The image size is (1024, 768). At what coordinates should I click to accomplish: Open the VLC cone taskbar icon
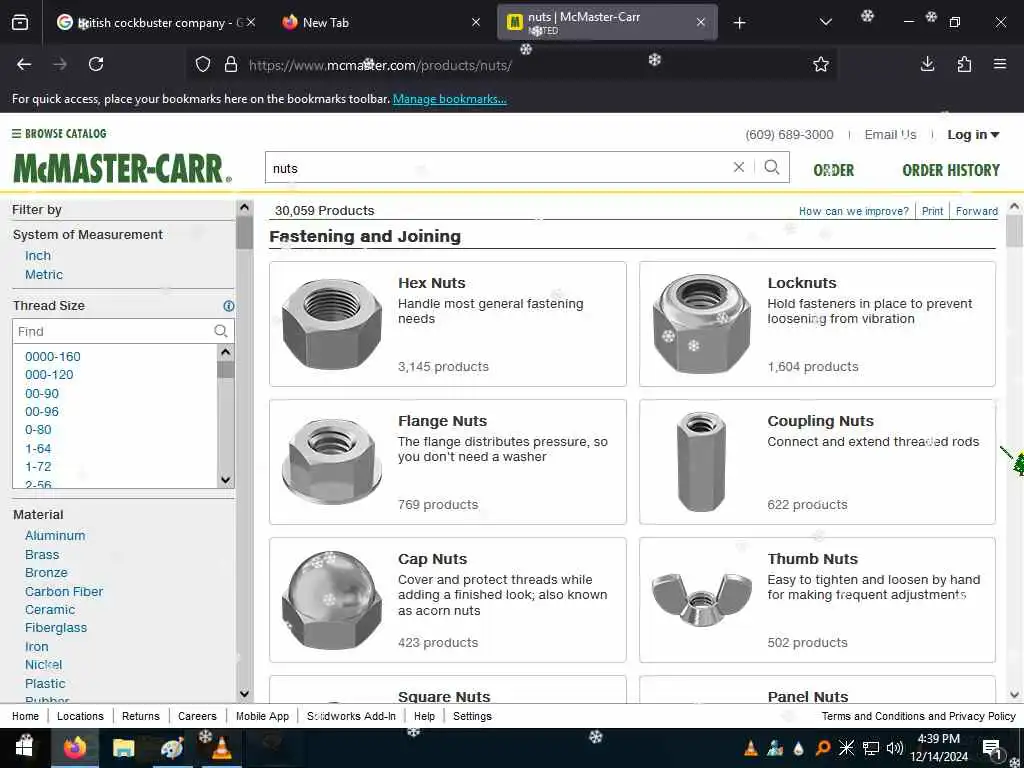(x=222, y=747)
